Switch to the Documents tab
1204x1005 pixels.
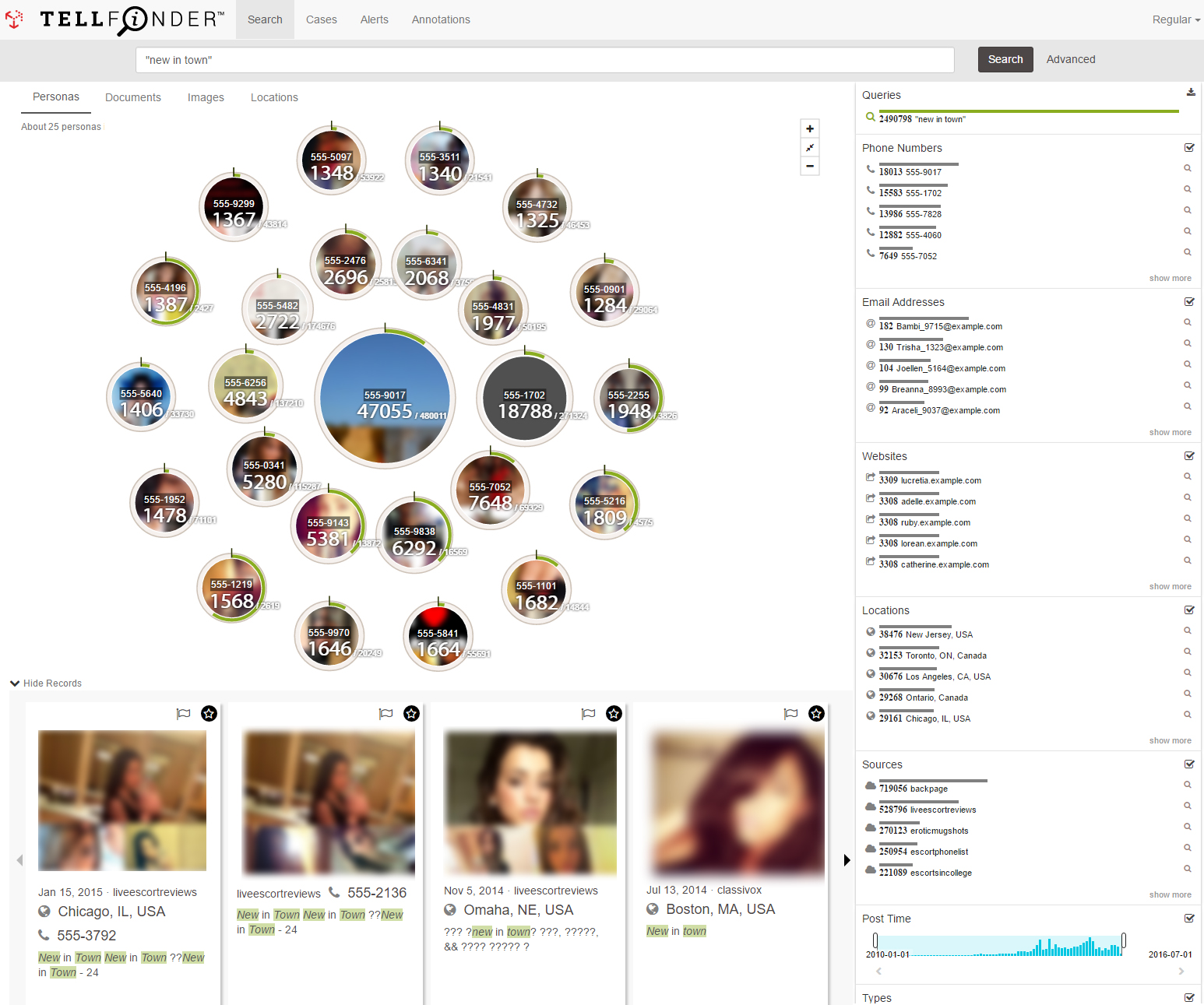[x=133, y=97]
